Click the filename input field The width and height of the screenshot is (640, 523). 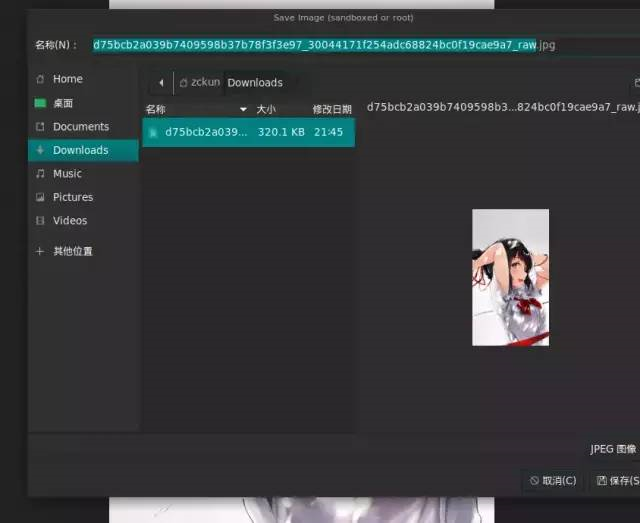366,45
